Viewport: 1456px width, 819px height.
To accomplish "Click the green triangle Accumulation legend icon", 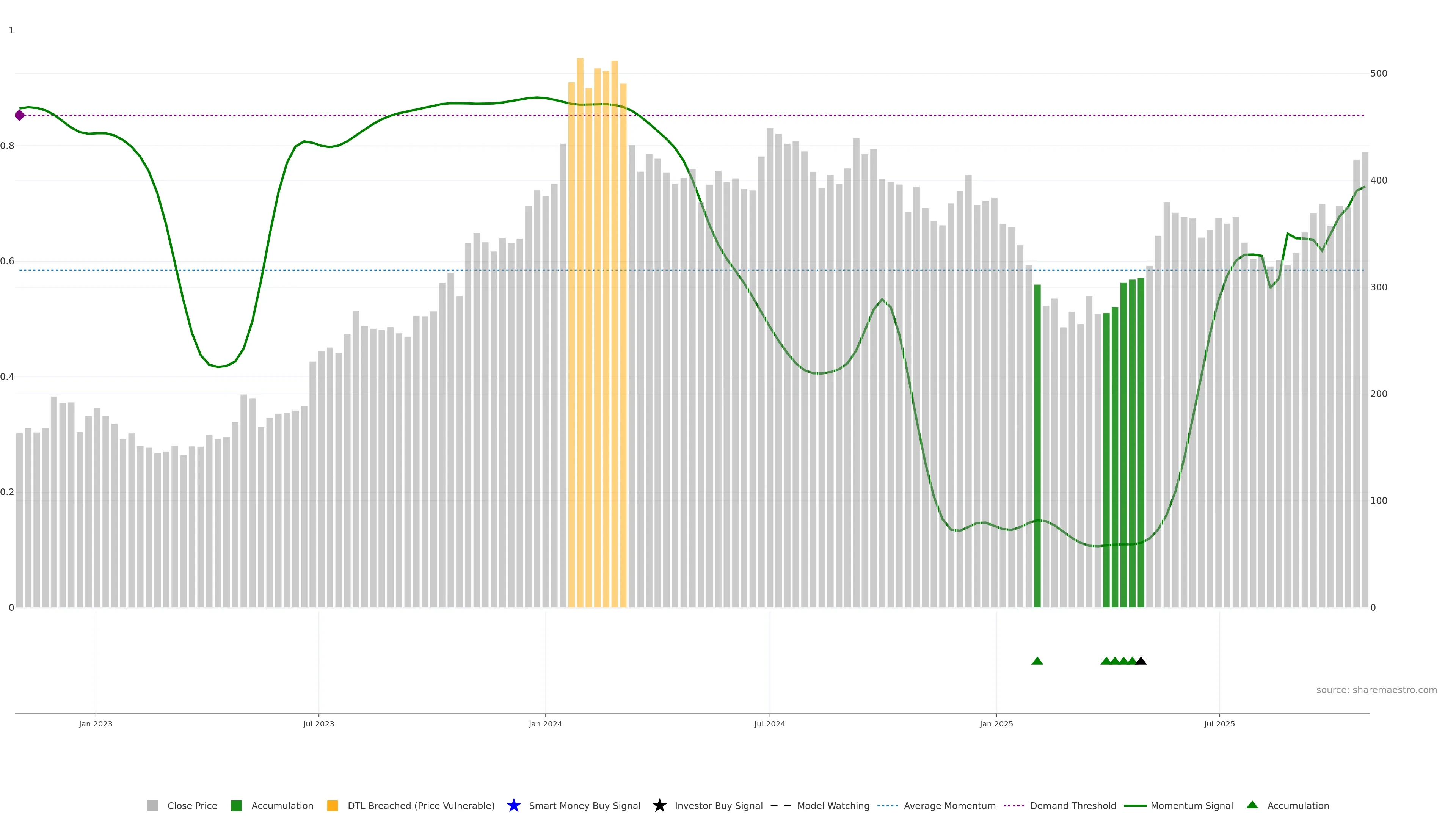I will [1252, 805].
